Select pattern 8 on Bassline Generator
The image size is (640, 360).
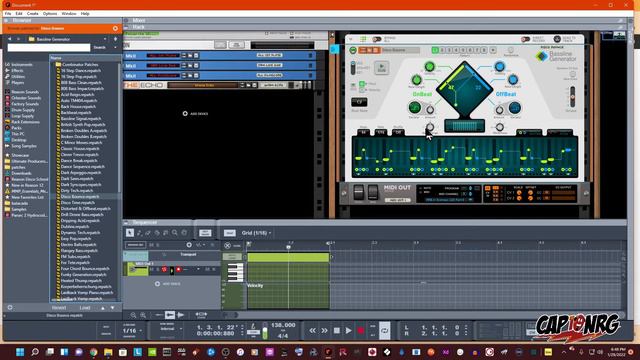click(x=484, y=50)
